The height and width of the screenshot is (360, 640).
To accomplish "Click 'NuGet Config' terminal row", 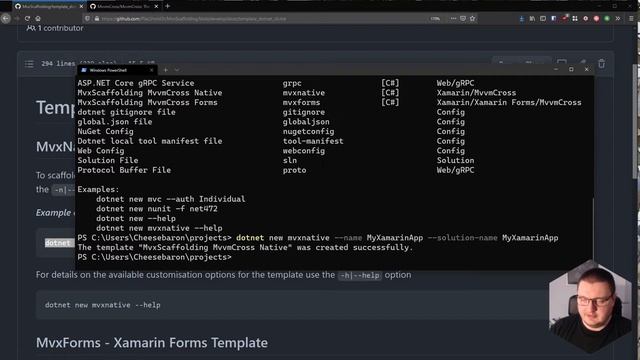I will [105, 131].
